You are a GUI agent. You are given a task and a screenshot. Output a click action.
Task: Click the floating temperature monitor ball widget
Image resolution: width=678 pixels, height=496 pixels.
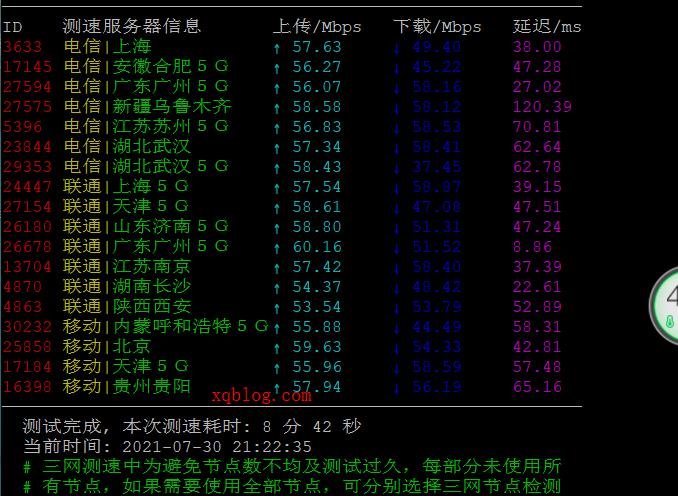click(664, 305)
